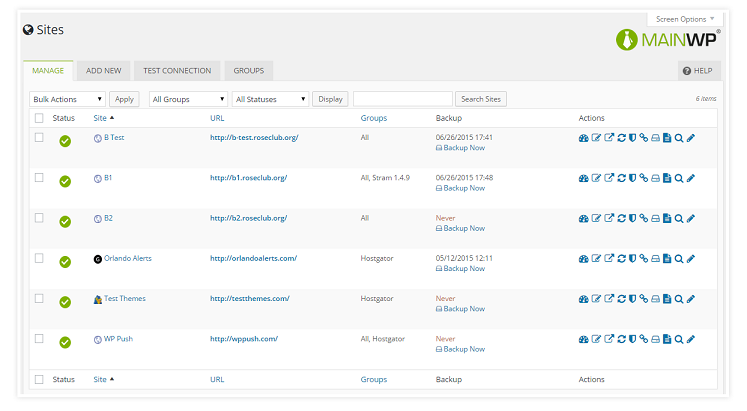Click the green status check for B Test
This screenshot has height=411, width=747.
click(65, 141)
